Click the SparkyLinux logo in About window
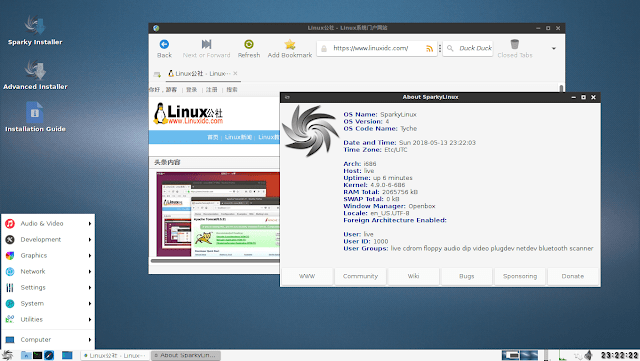This screenshot has width=640, height=361. pyautogui.click(x=311, y=131)
